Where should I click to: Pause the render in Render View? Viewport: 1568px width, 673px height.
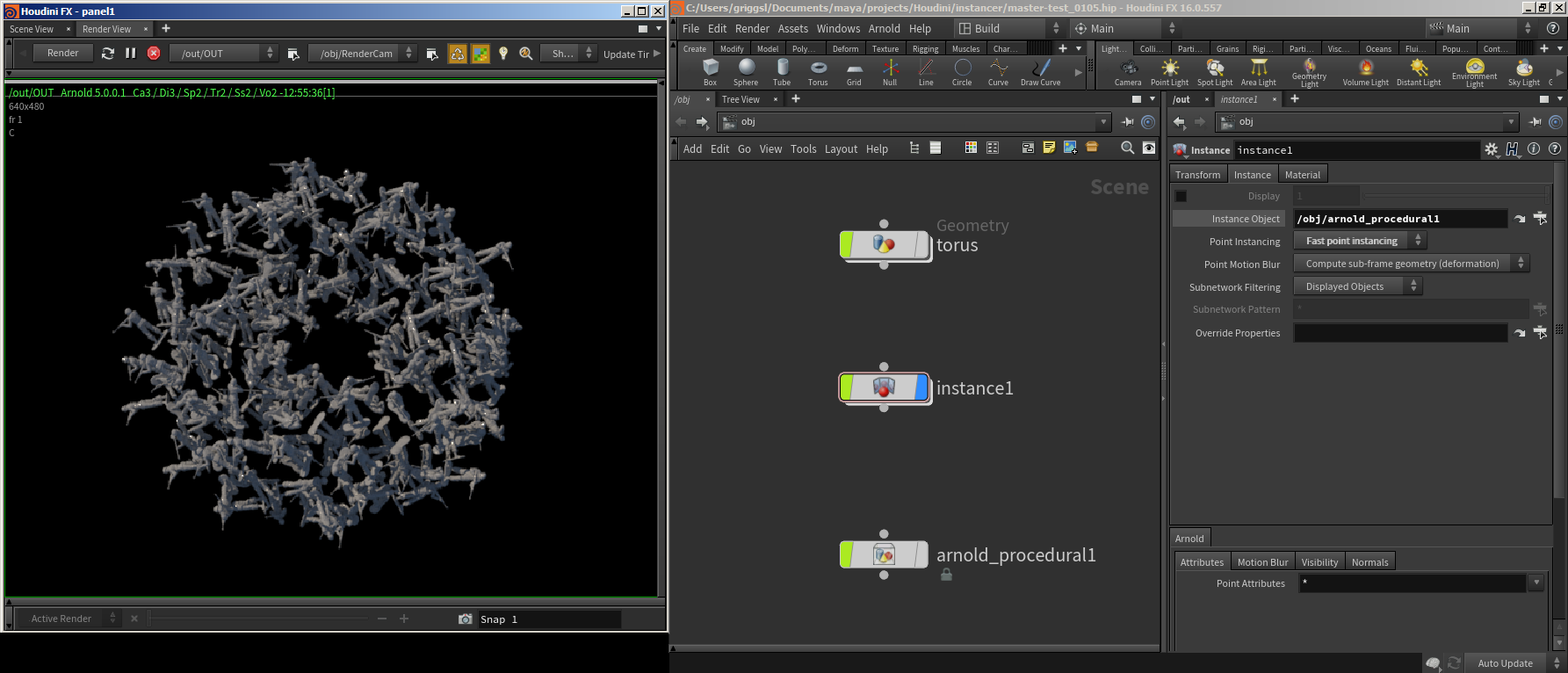tap(131, 54)
